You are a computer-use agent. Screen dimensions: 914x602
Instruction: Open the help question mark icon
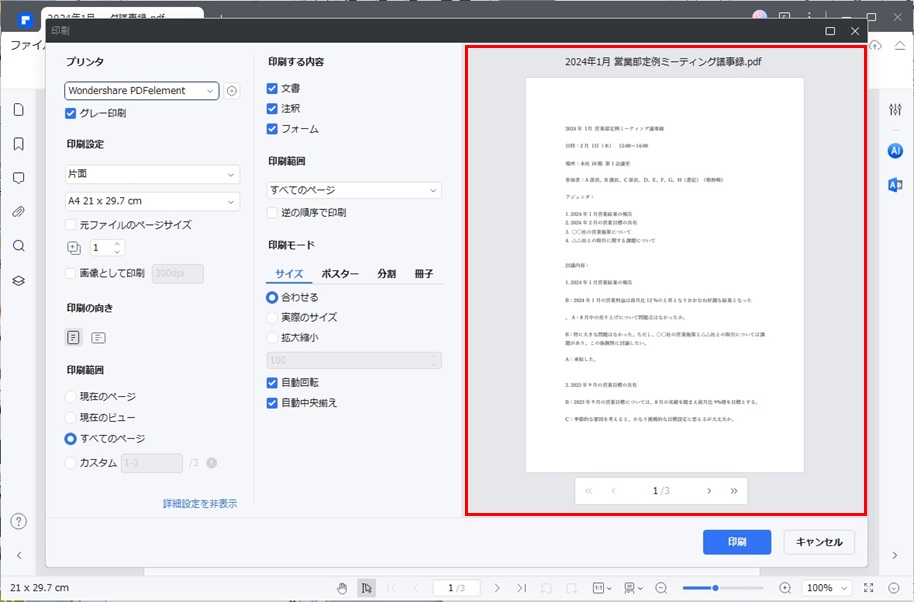19,521
